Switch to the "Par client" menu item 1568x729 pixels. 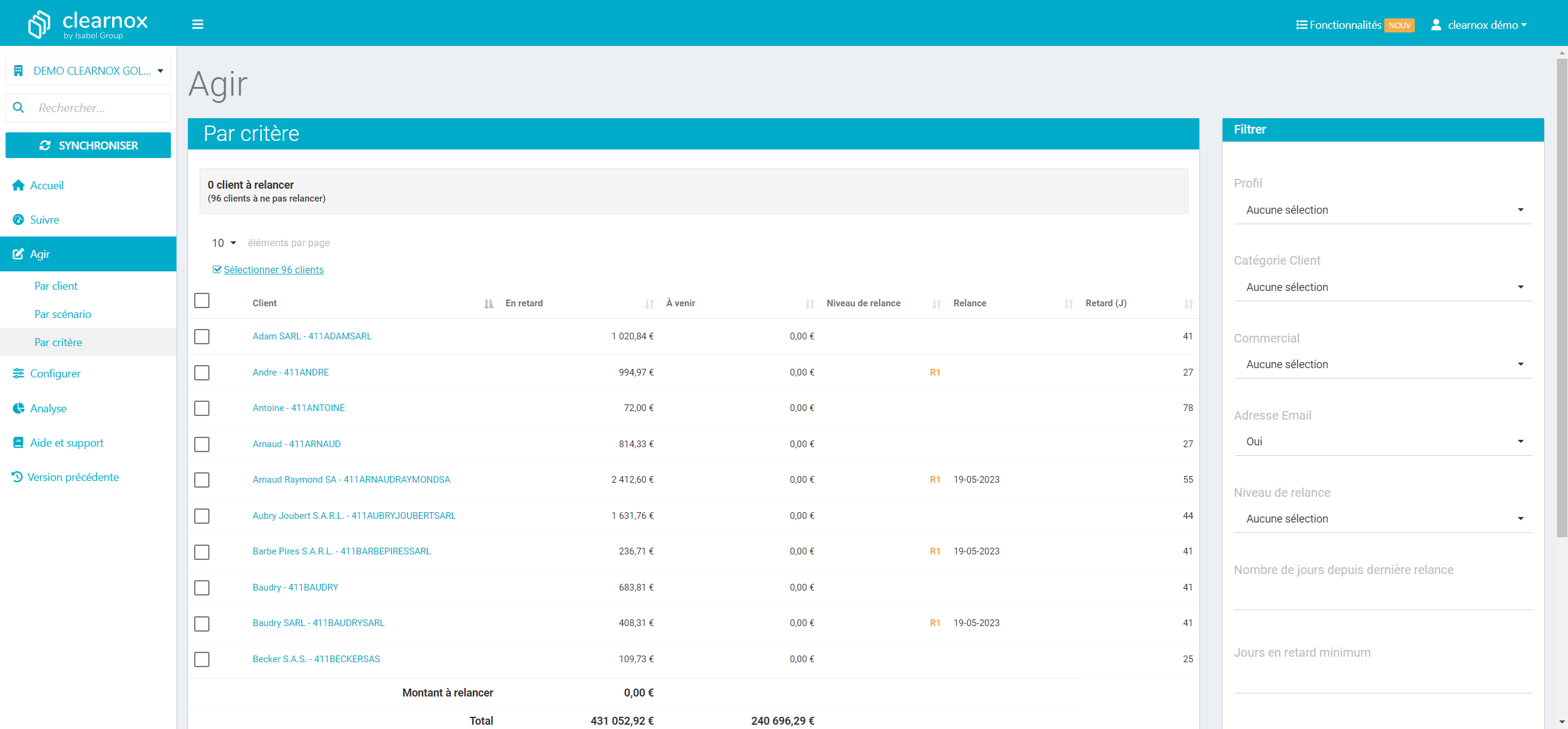tap(56, 285)
